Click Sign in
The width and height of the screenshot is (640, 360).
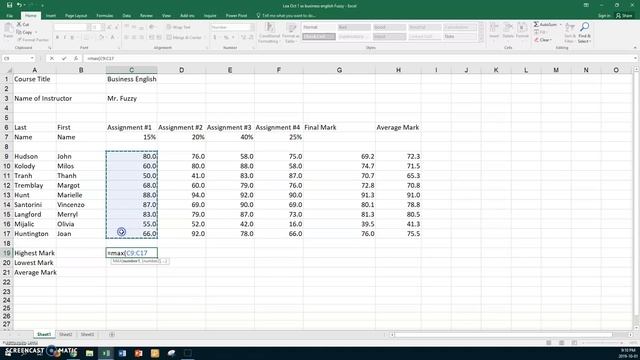click(x=604, y=16)
